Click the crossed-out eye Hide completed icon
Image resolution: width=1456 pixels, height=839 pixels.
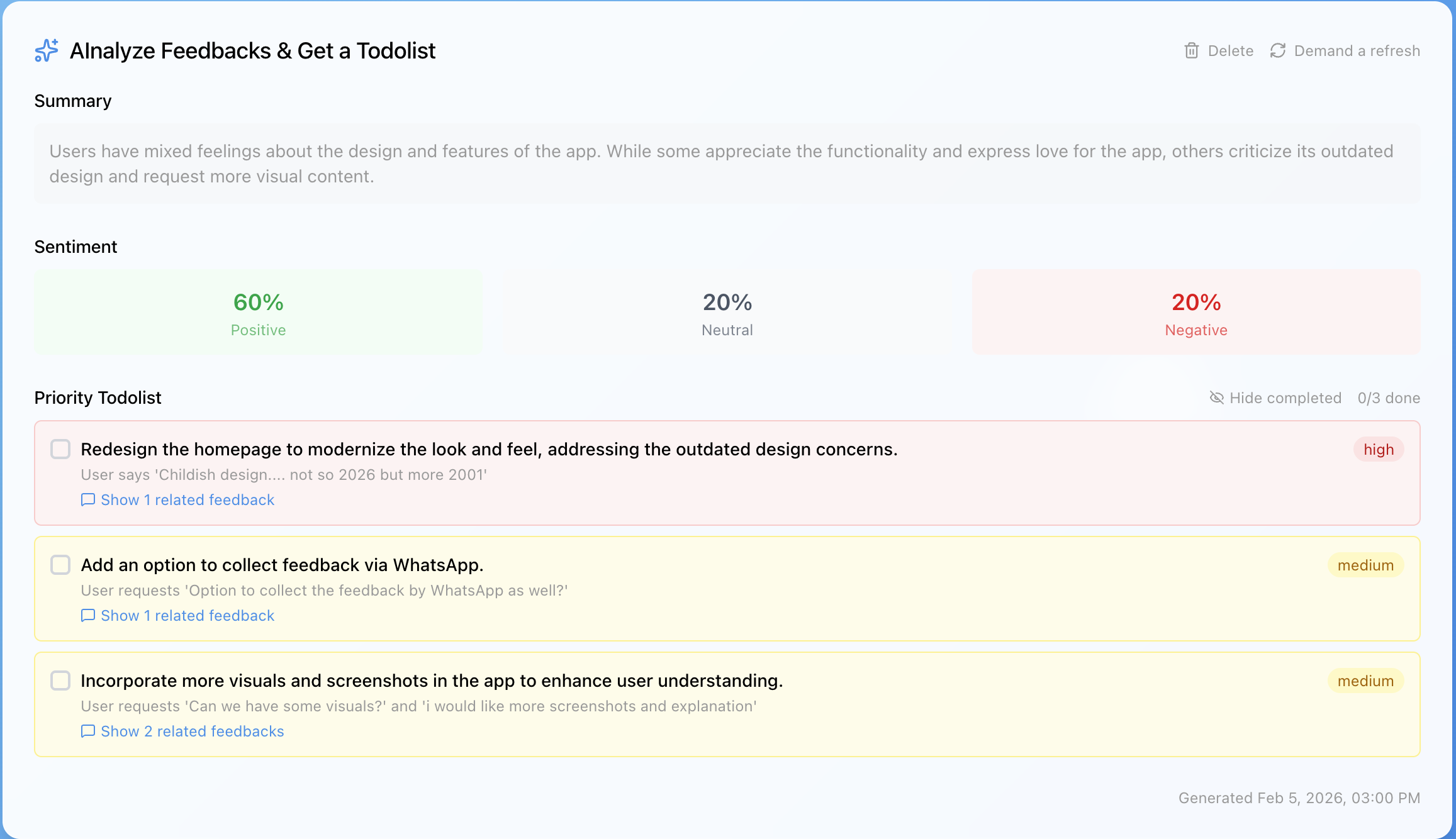(x=1216, y=397)
